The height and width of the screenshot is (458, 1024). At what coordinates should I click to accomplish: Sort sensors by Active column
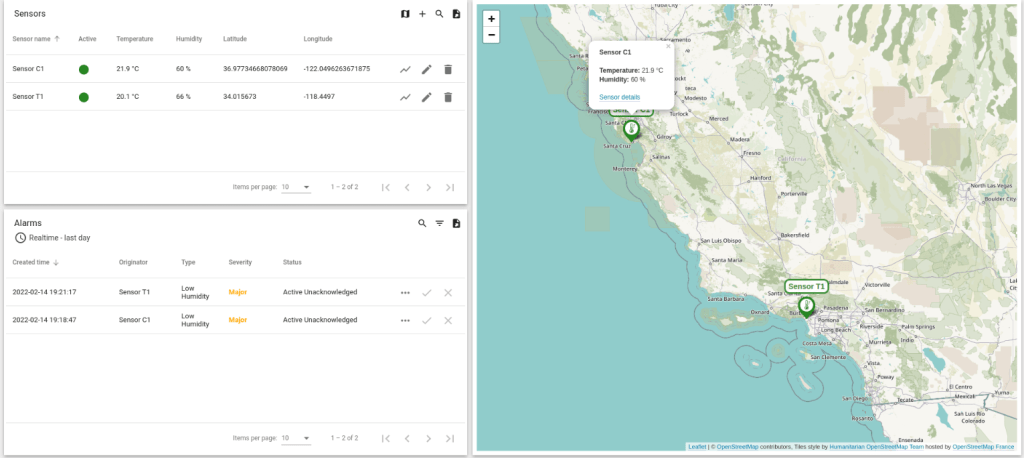pyautogui.click(x=87, y=39)
